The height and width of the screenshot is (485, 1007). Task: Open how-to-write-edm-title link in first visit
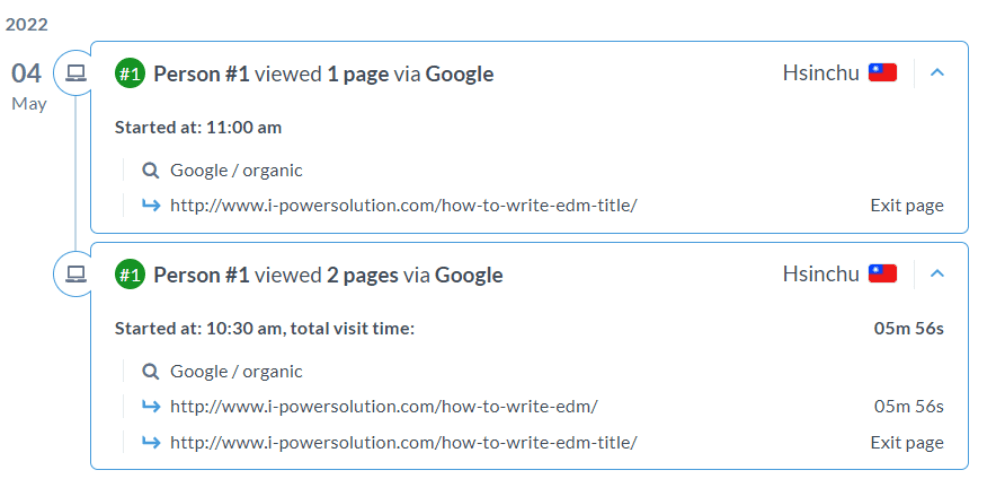pyautogui.click(x=404, y=206)
